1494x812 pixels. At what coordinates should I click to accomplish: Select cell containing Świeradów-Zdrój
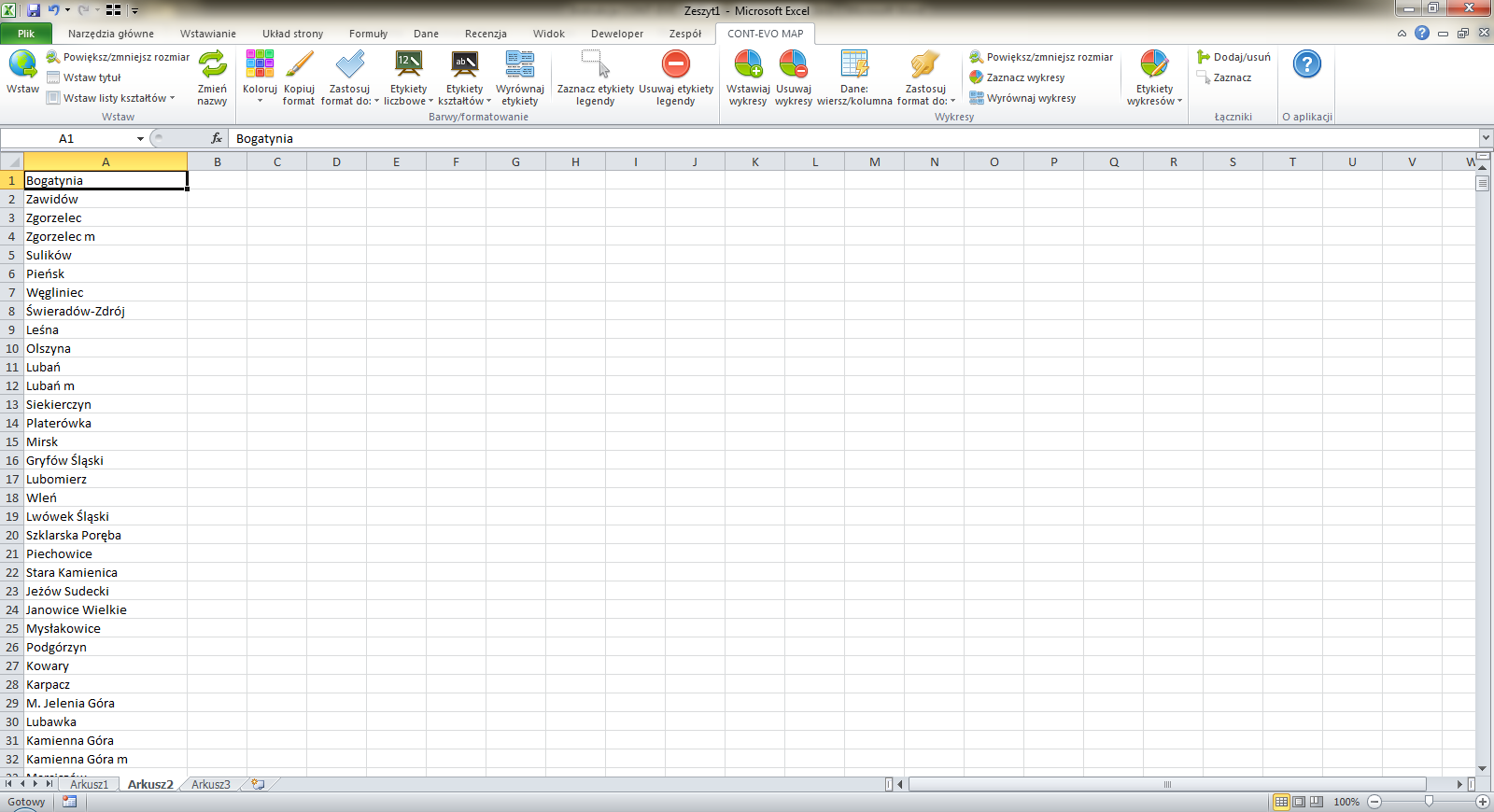click(x=106, y=311)
